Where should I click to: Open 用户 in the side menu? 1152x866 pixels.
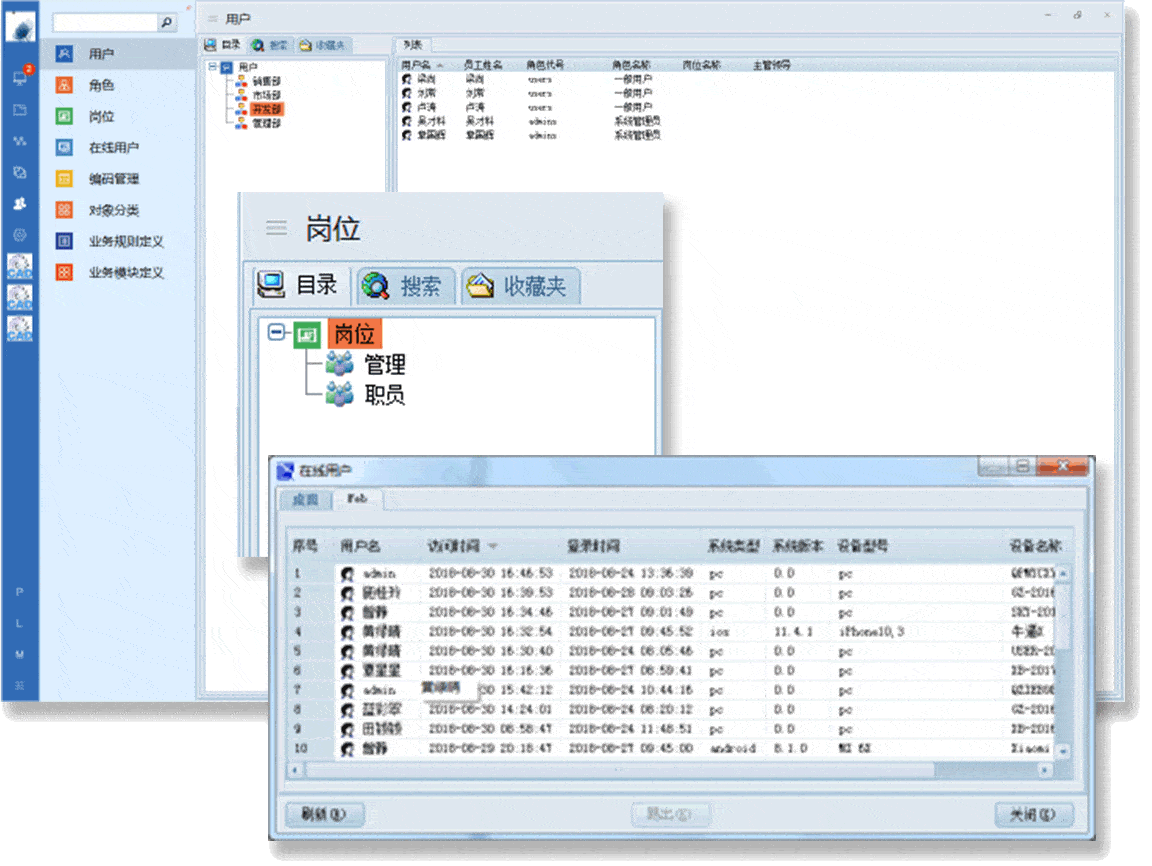(x=118, y=54)
